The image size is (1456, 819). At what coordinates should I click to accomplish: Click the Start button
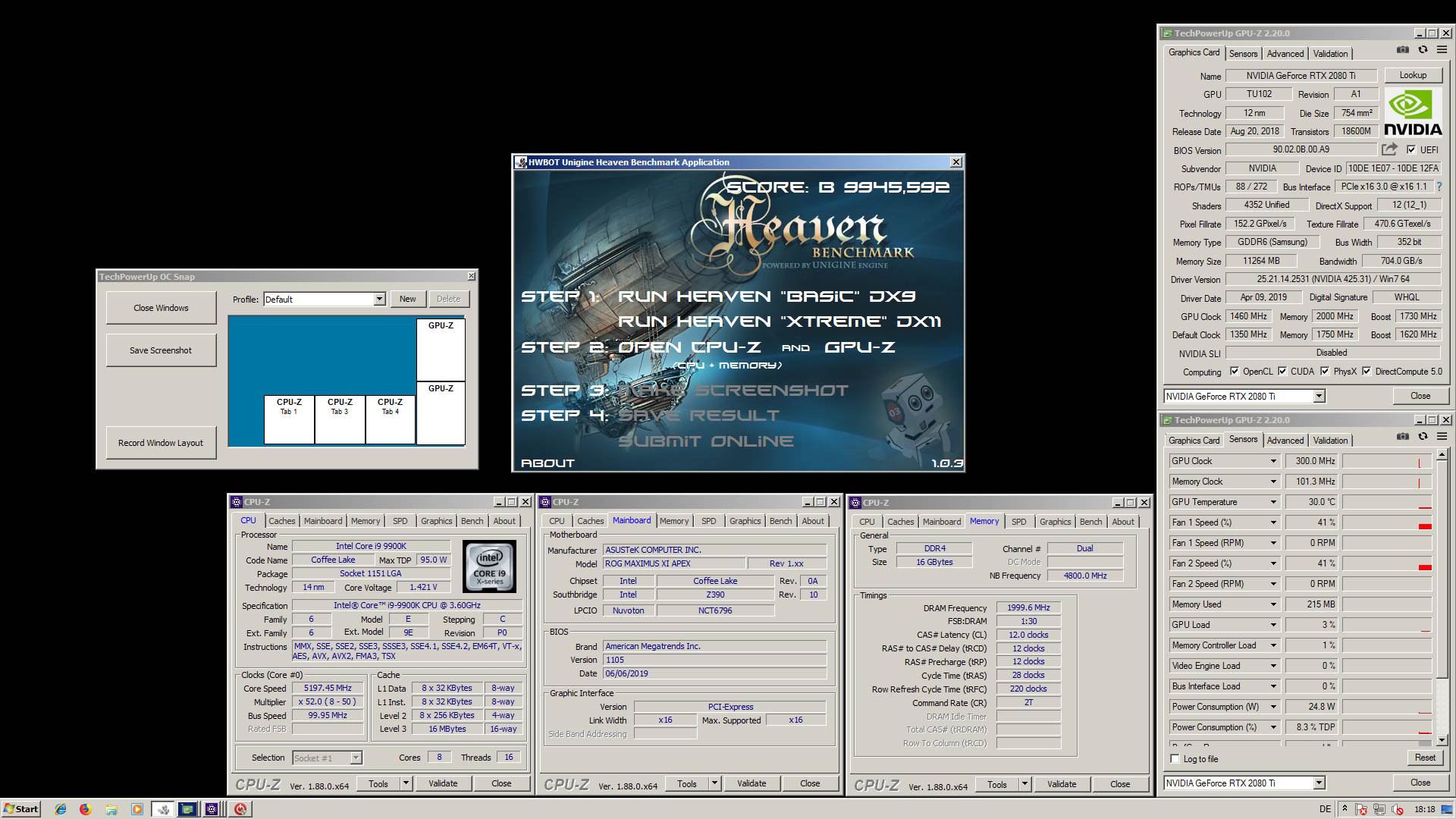pos(20,809)
